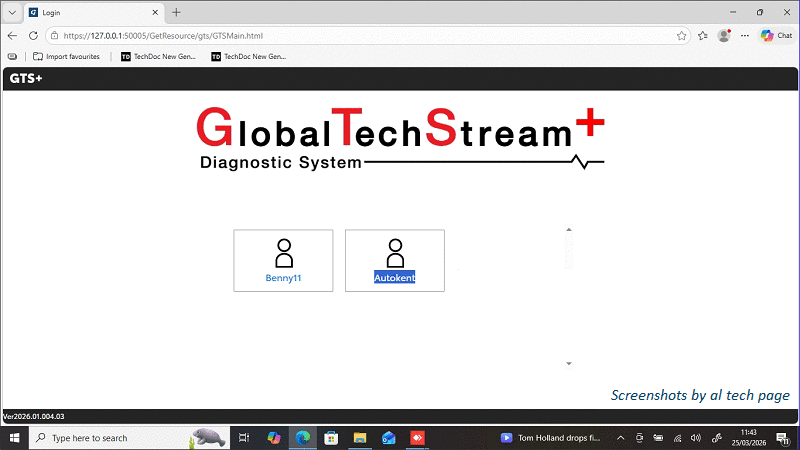Image resolution: width=800 pixels, height=450 pixels.
Task: Open Import favourites bookmark
Action: tap(67, 56)
